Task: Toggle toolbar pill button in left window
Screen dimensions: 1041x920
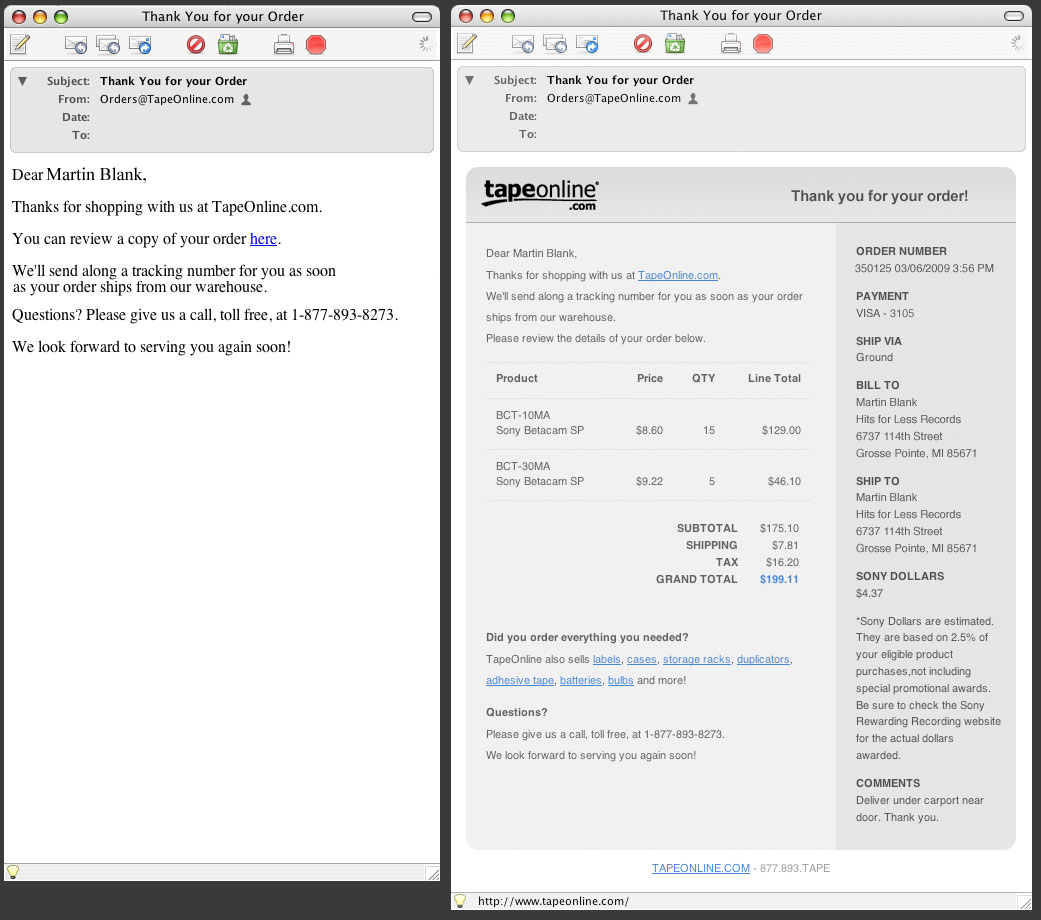Action: [x=422, y=17]
